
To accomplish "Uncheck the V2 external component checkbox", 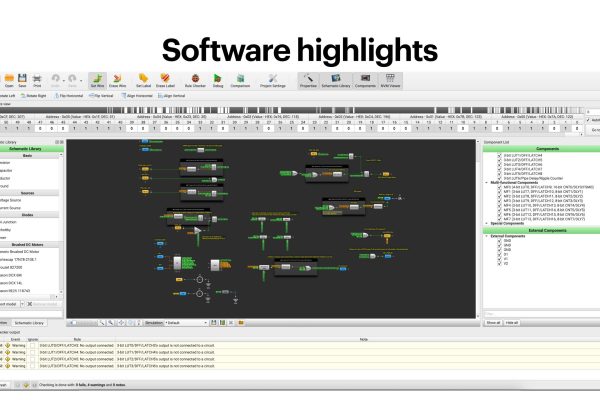I will pyautogui.click(x=499, y=263).
